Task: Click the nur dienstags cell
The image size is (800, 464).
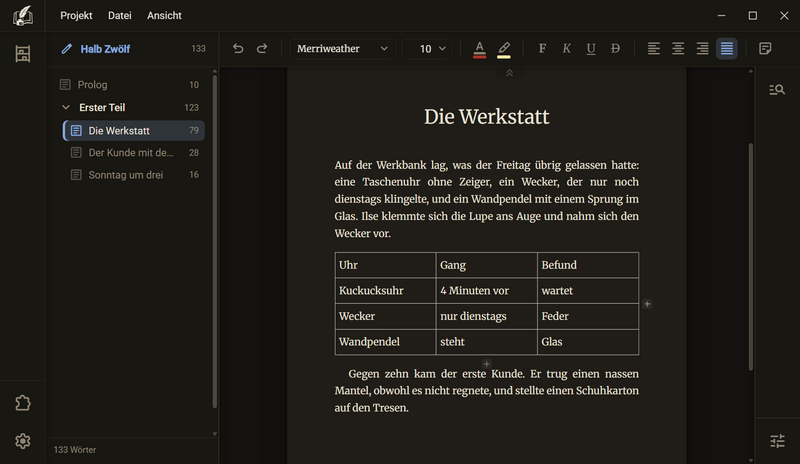Action: click(486, 316)
